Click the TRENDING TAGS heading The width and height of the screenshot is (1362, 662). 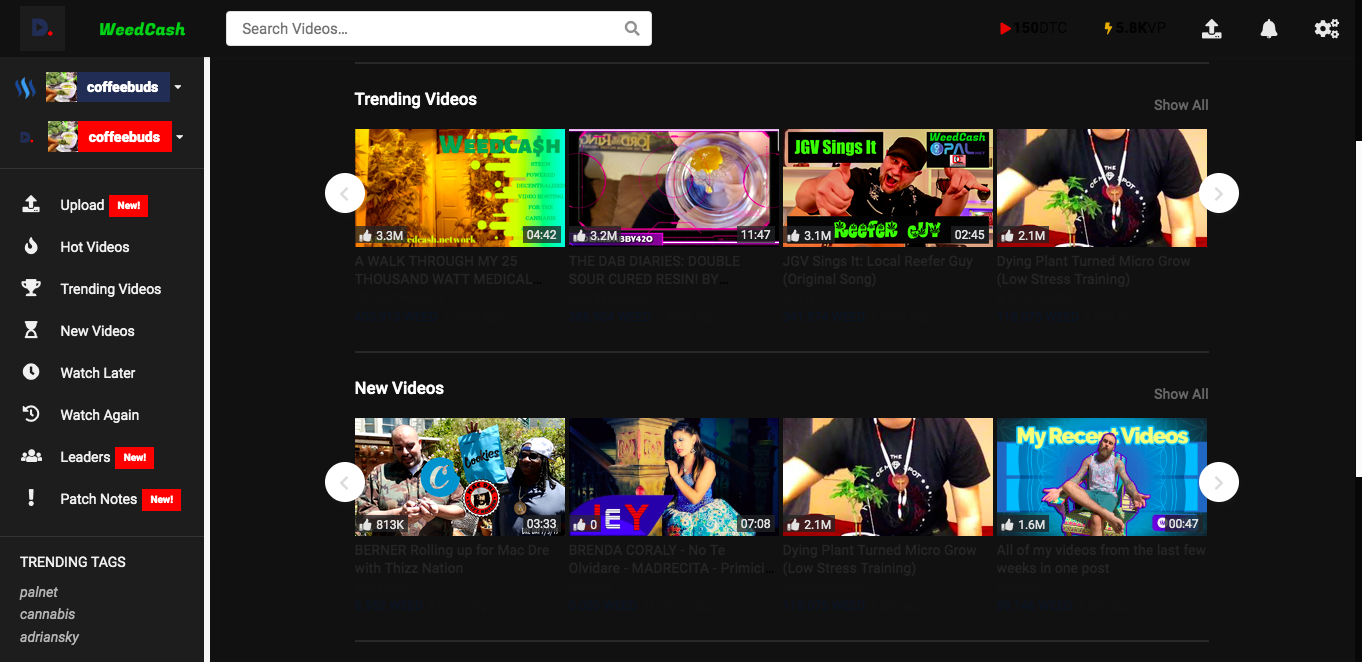(x=73, y=562)
